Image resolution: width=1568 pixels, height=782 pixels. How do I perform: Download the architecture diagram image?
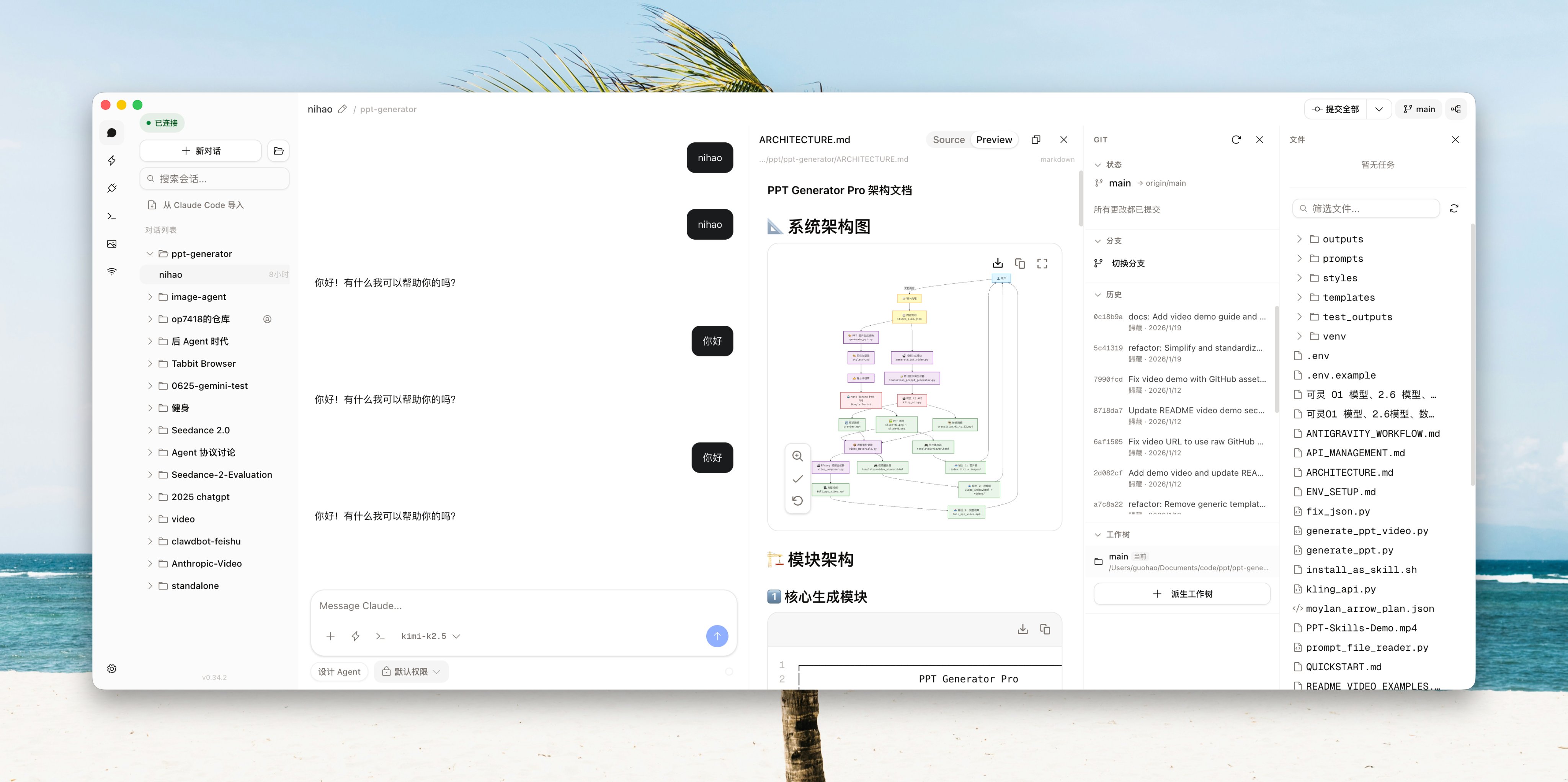click(x=998, y=263)
